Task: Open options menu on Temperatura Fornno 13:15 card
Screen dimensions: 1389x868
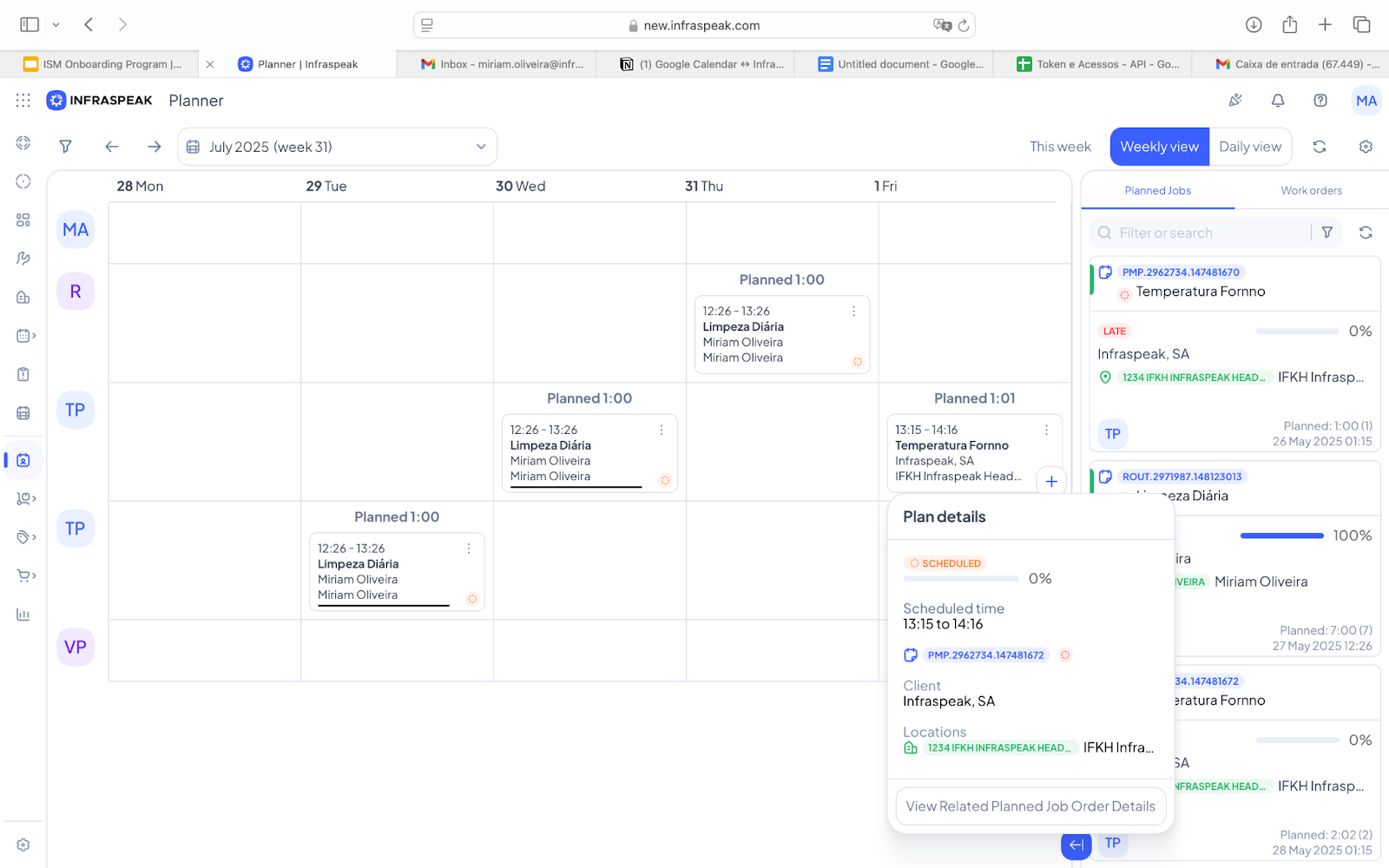Action: pos(1046,431)
